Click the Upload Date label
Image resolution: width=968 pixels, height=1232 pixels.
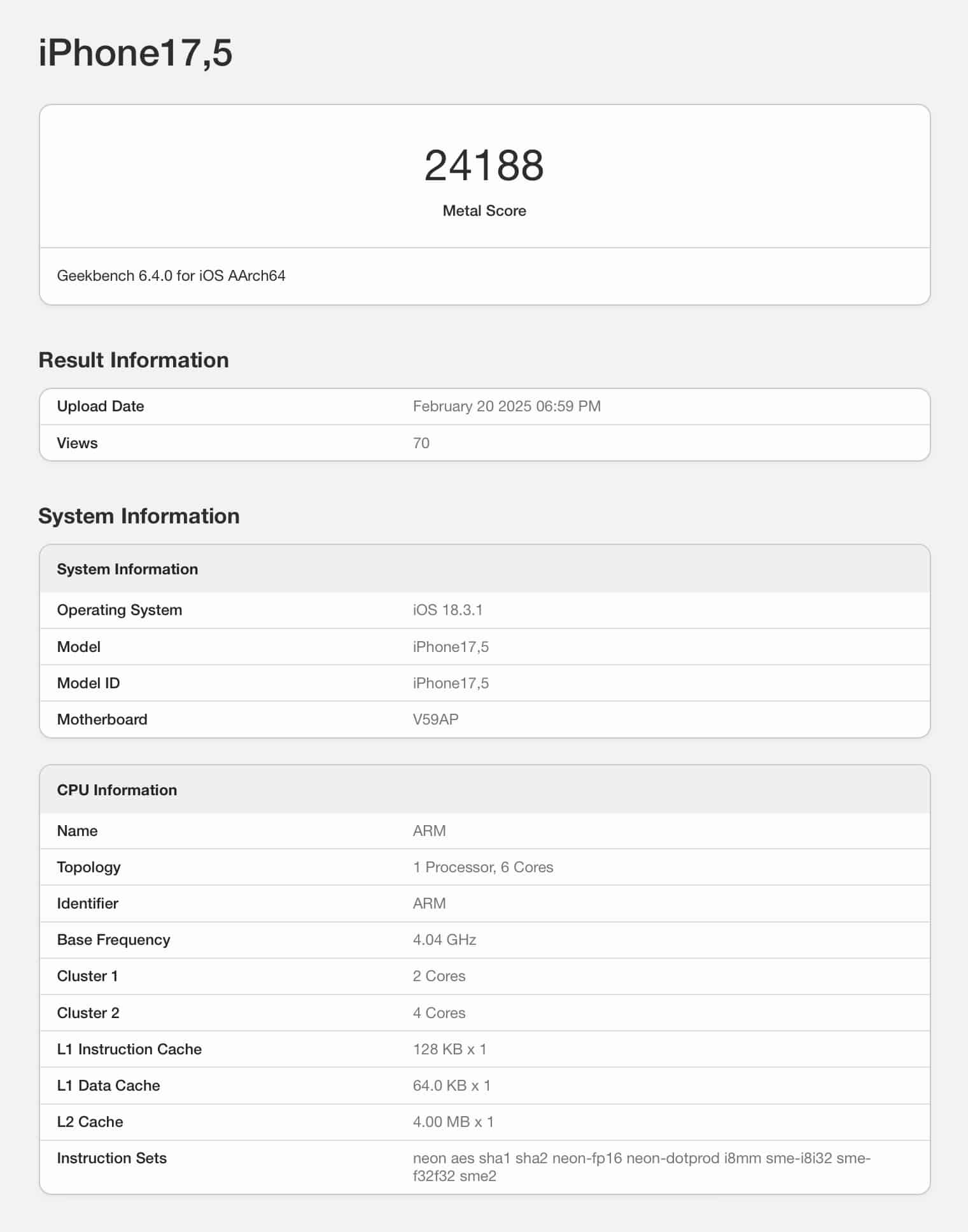point(101,406)
